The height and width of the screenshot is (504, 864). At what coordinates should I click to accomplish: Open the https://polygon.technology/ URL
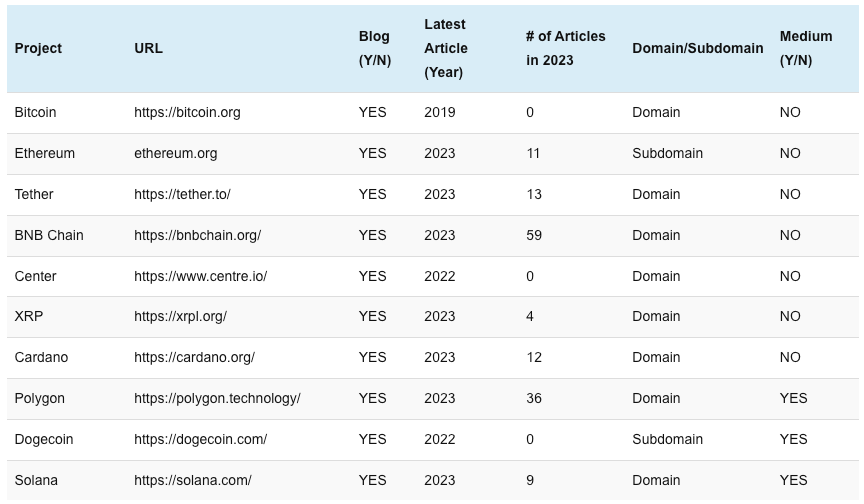click(x=217, y=399)
